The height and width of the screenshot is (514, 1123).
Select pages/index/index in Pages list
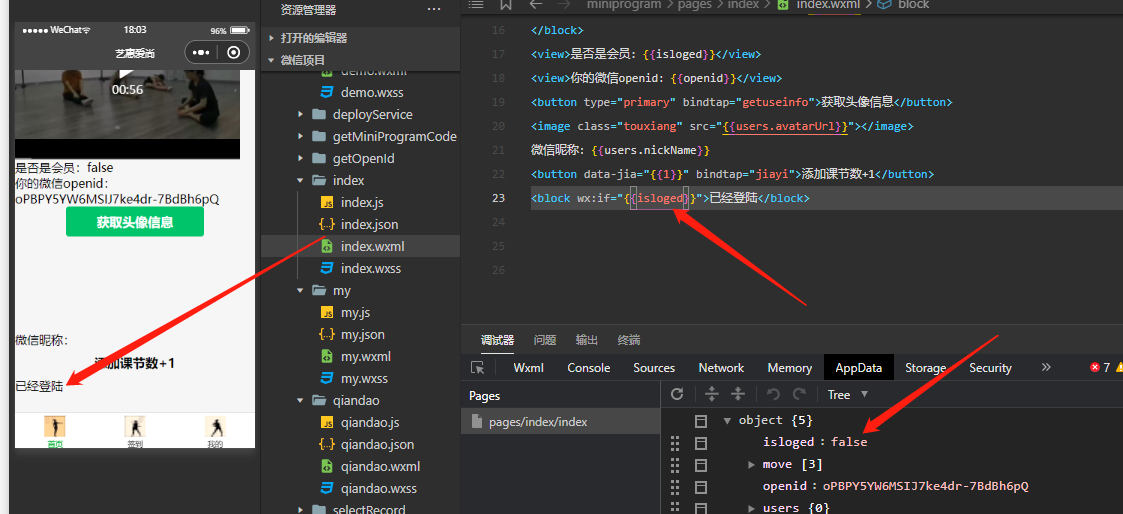click(x=561, y=422)
